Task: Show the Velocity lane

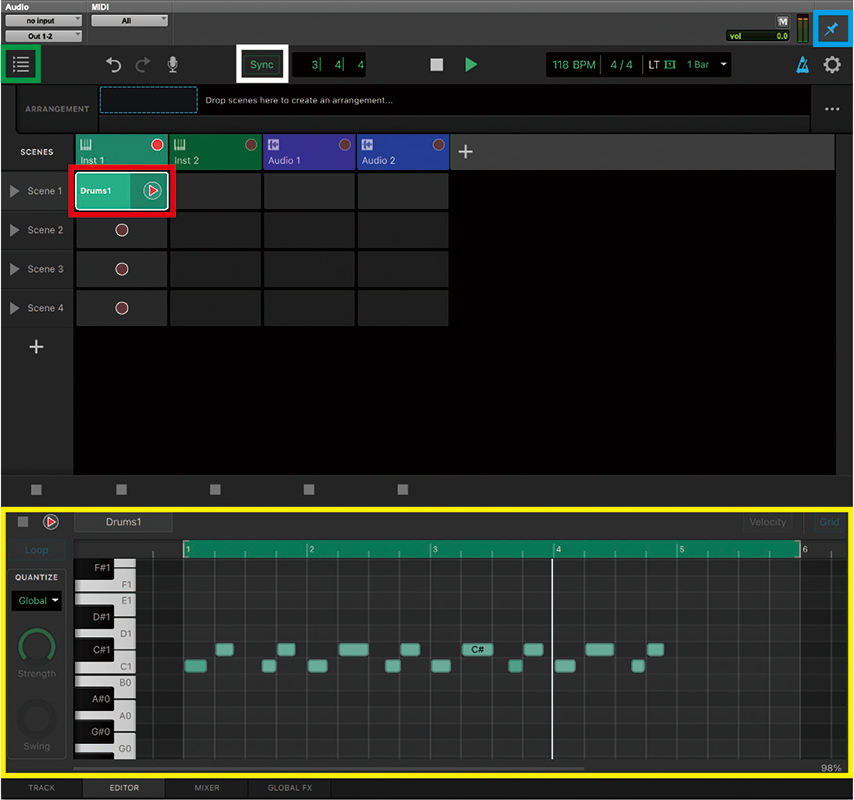Action: point(767,522)
